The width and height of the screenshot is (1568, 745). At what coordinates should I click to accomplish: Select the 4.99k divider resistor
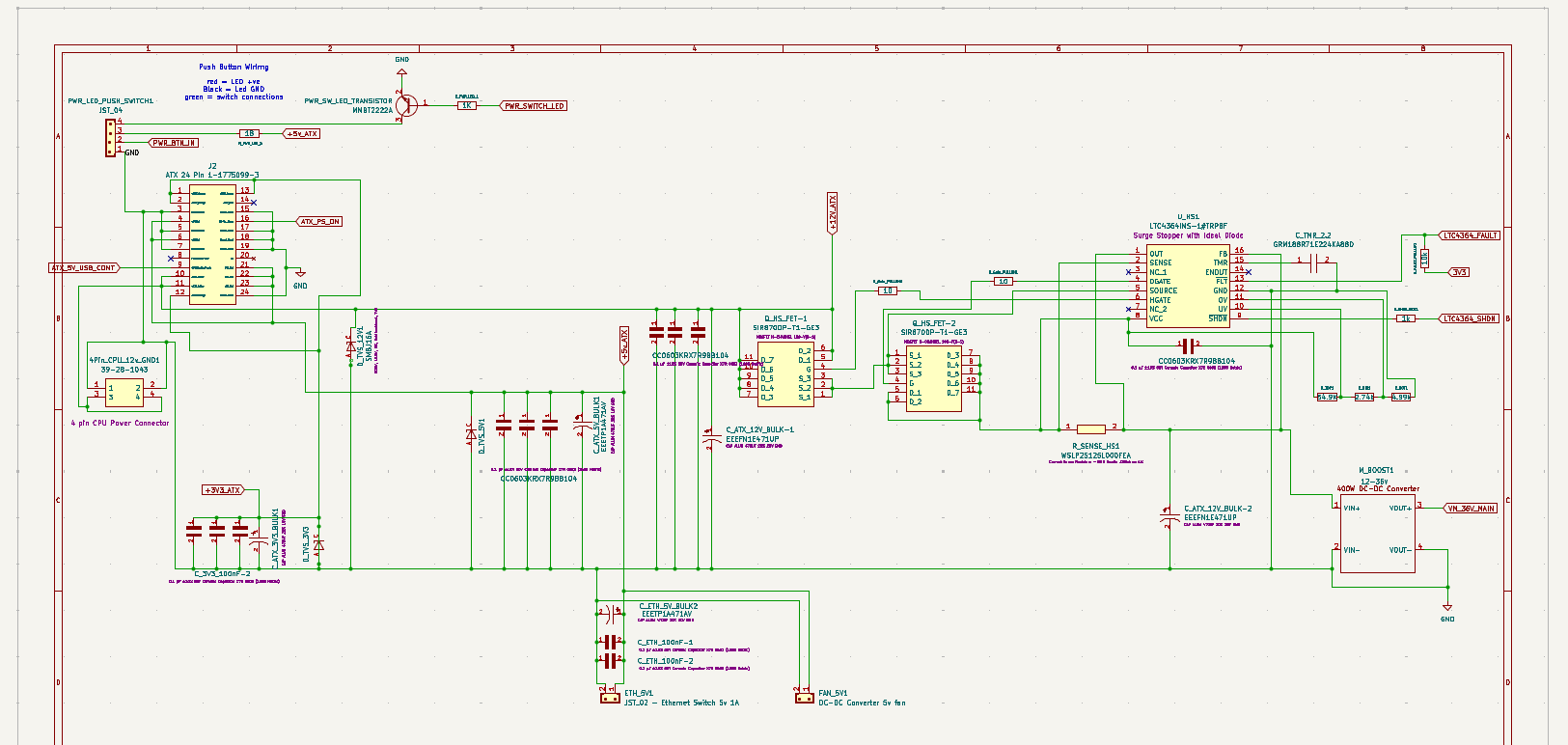(1401, 397)
